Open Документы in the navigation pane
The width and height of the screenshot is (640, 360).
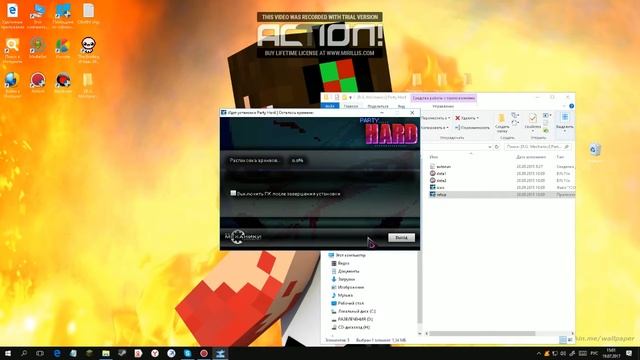pos(345,271)
